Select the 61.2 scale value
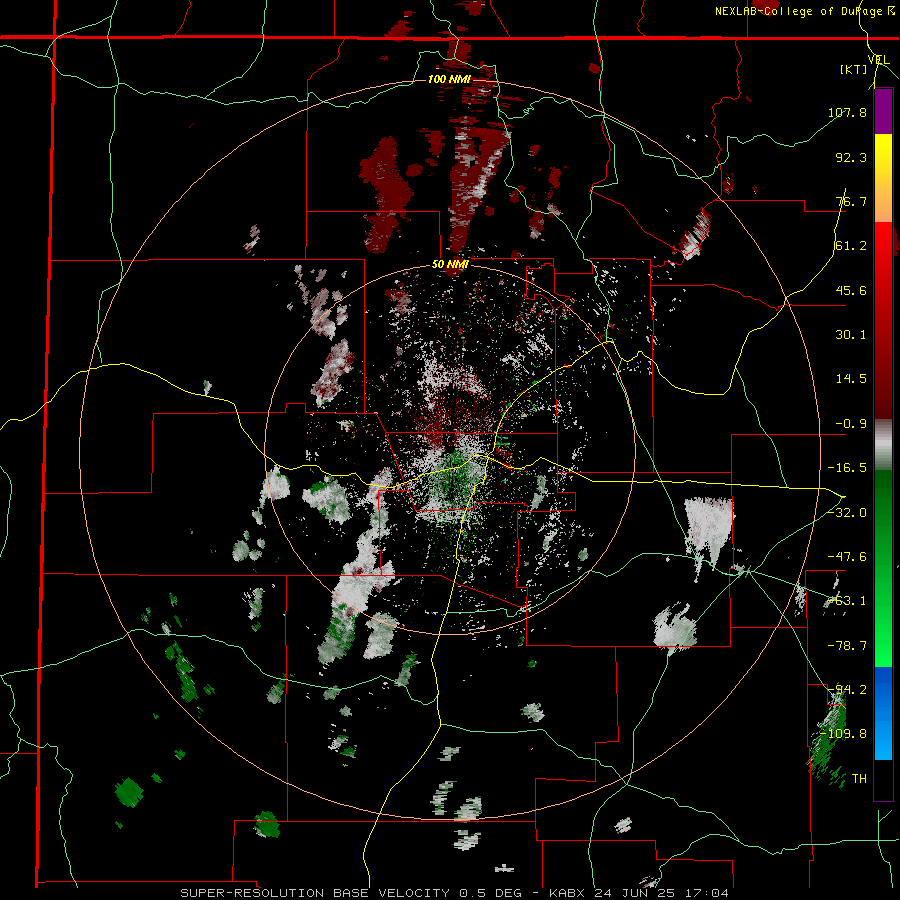Image resolution: width=900 pixels, height=900 pixels. click(x=851, y=246)
